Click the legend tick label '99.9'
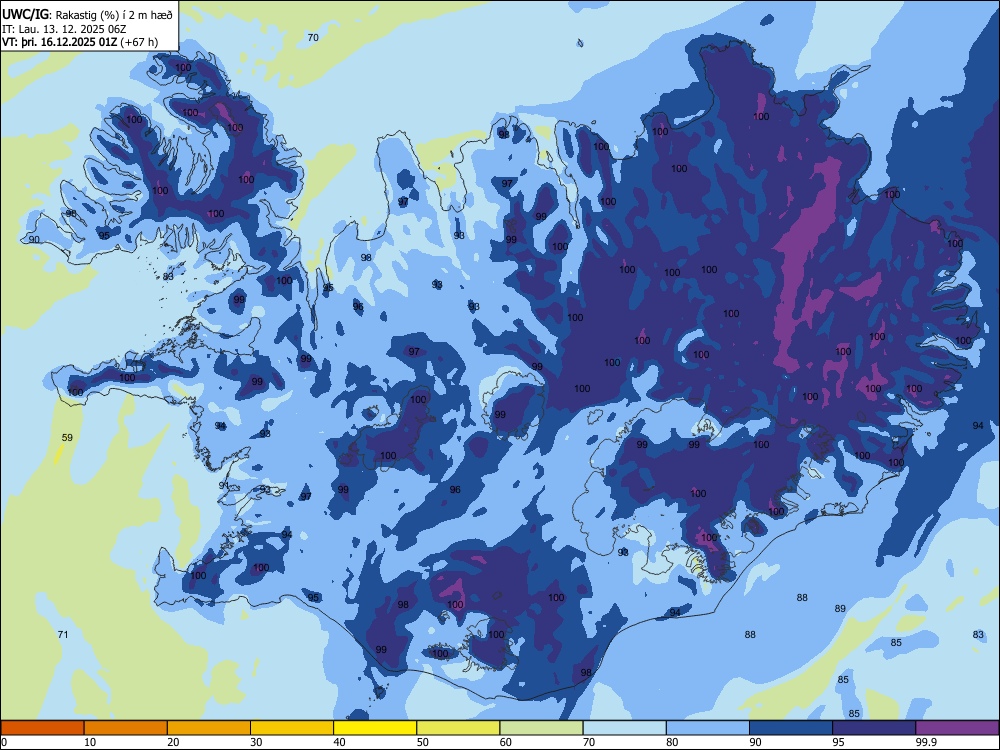 [x=926, y=742]
